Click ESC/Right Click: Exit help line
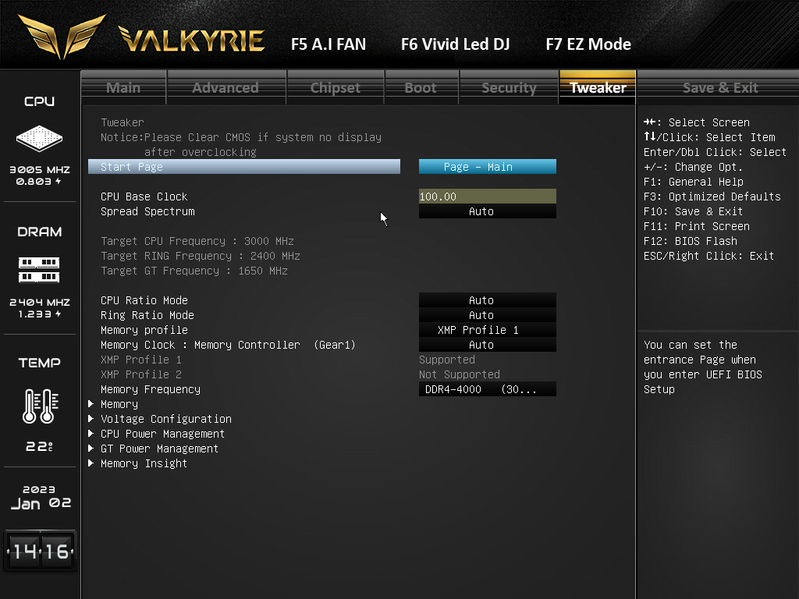 tap(709, 256)
